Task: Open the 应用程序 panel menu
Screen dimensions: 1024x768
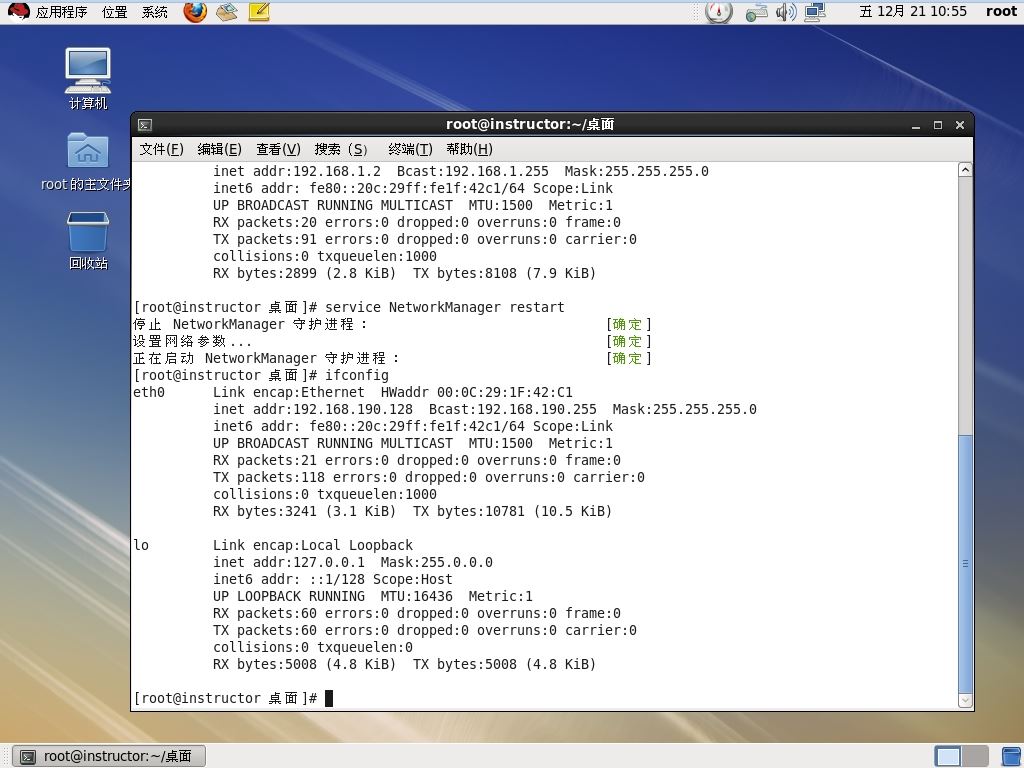Action: coord(61,12)
